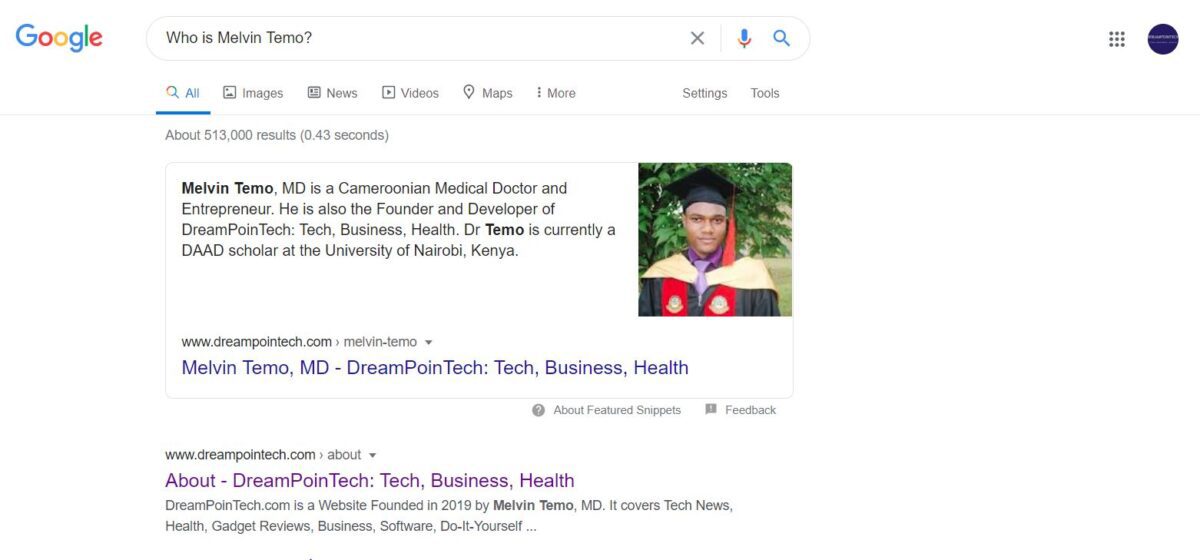Open the account profile avatar
The image size is (1200, 560).
point(1163,39)
